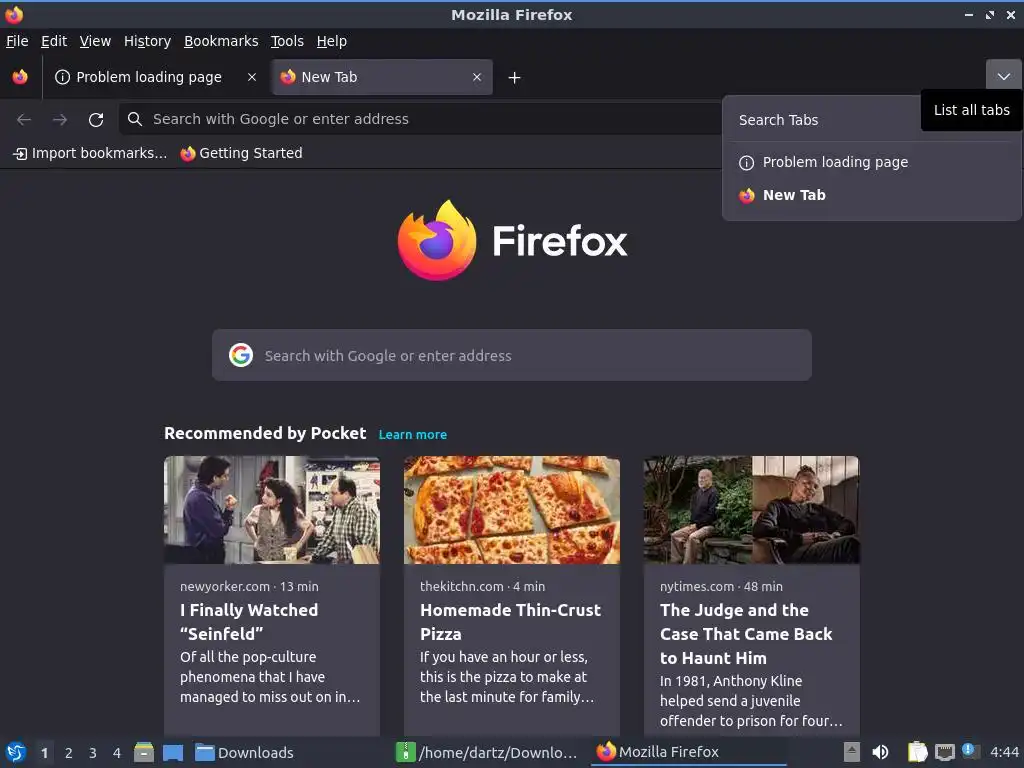Select Problem loading page in tab list
1024x768 pixels.
tap(872, 162)
